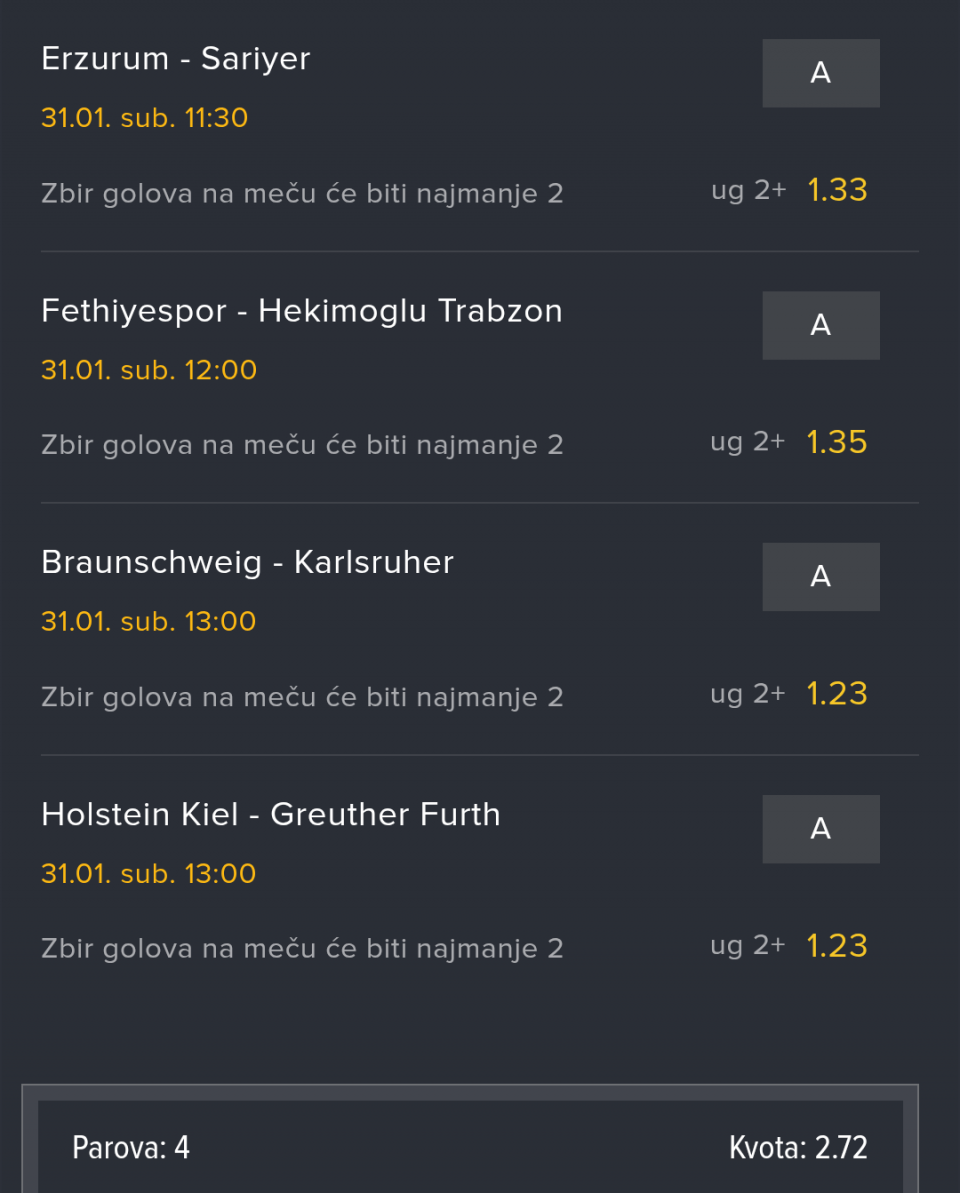Click the 31.01. sub. 11:30 date
960x1193 pixels.
click(x=144, y=118)
